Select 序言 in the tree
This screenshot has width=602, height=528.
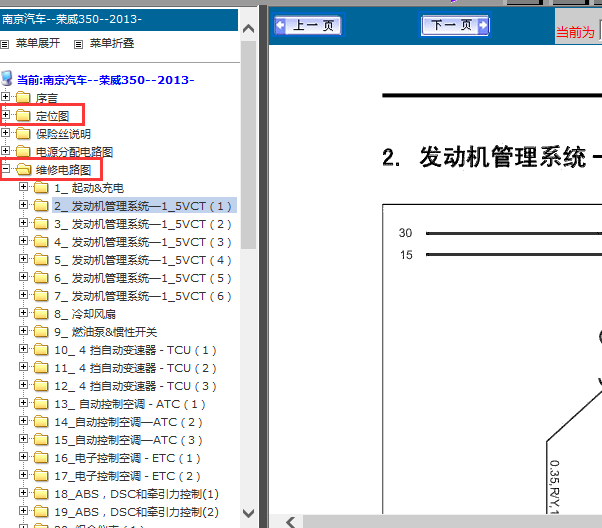46,98
